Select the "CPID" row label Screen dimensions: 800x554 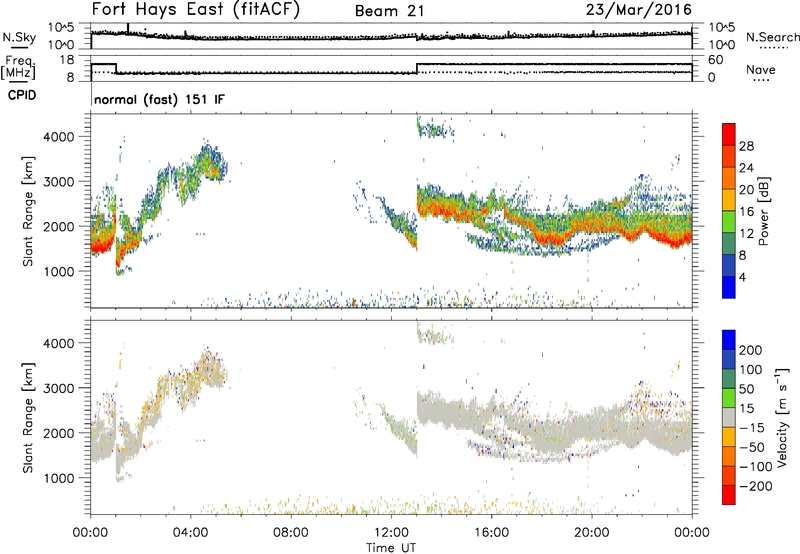point(22,95)
